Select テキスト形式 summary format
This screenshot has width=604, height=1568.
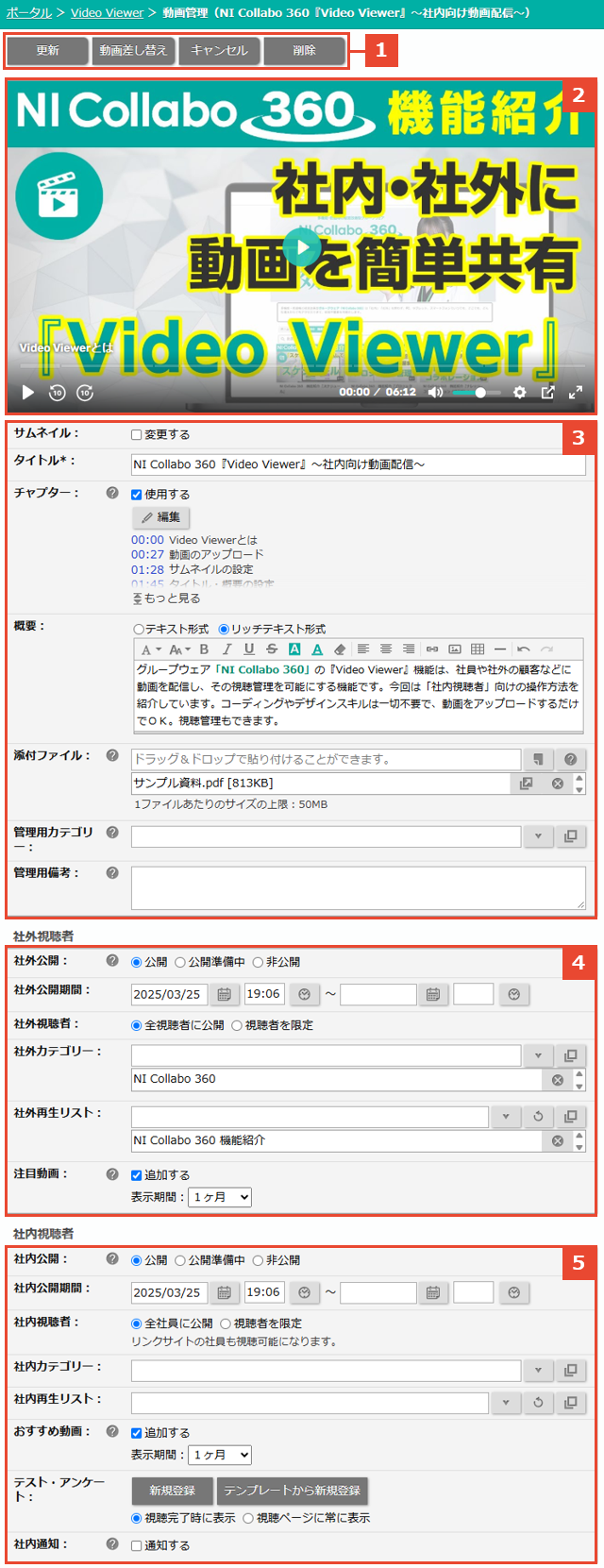[139, 629]
